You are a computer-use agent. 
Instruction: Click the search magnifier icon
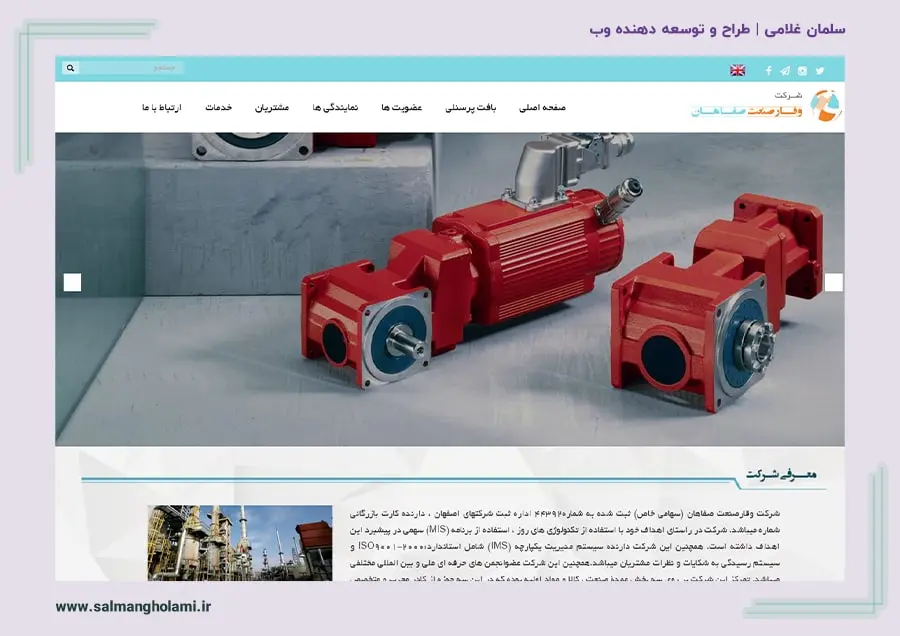(x=68, y=68)
